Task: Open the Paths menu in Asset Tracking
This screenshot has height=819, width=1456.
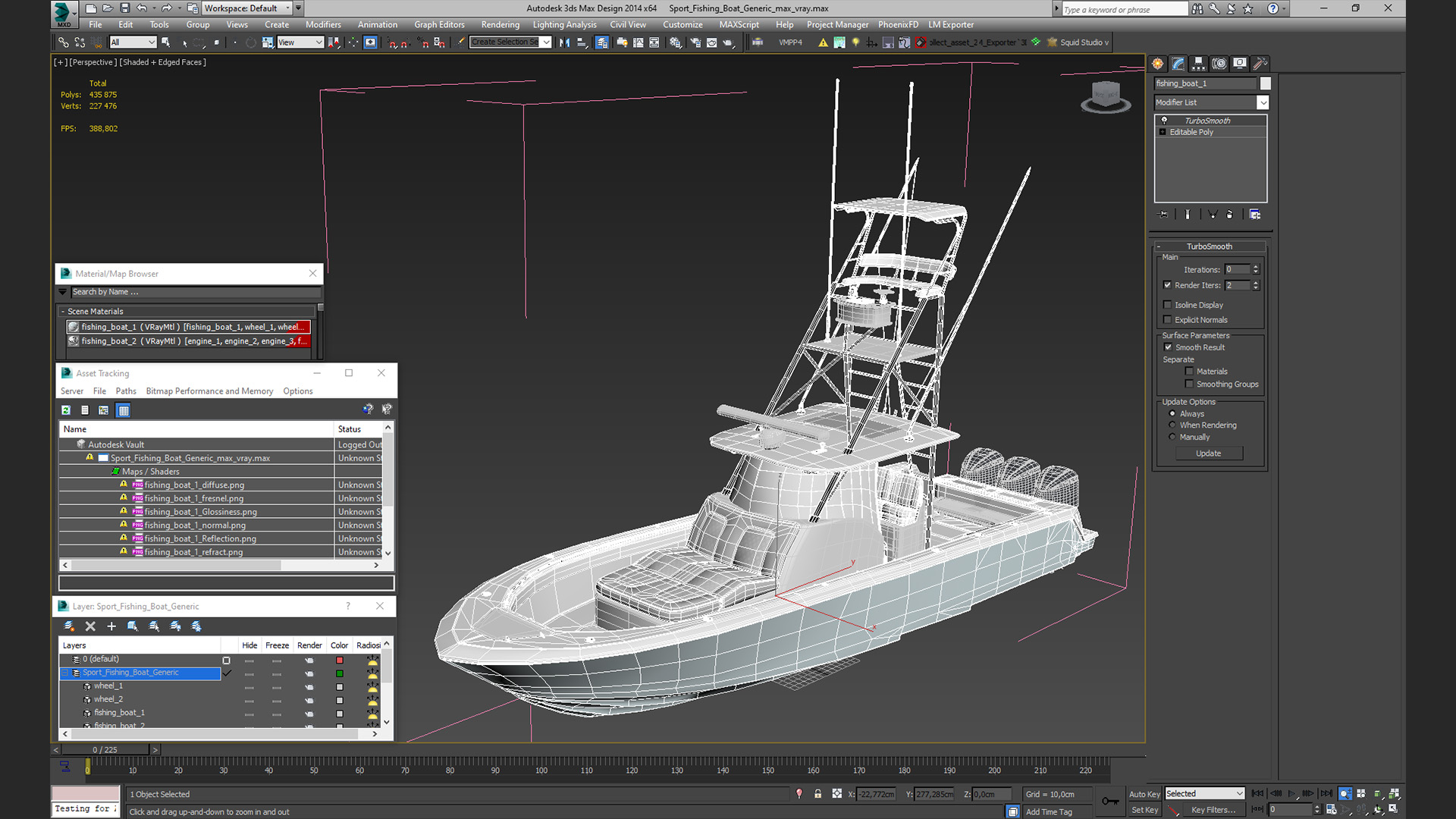Action: (126, 391)
